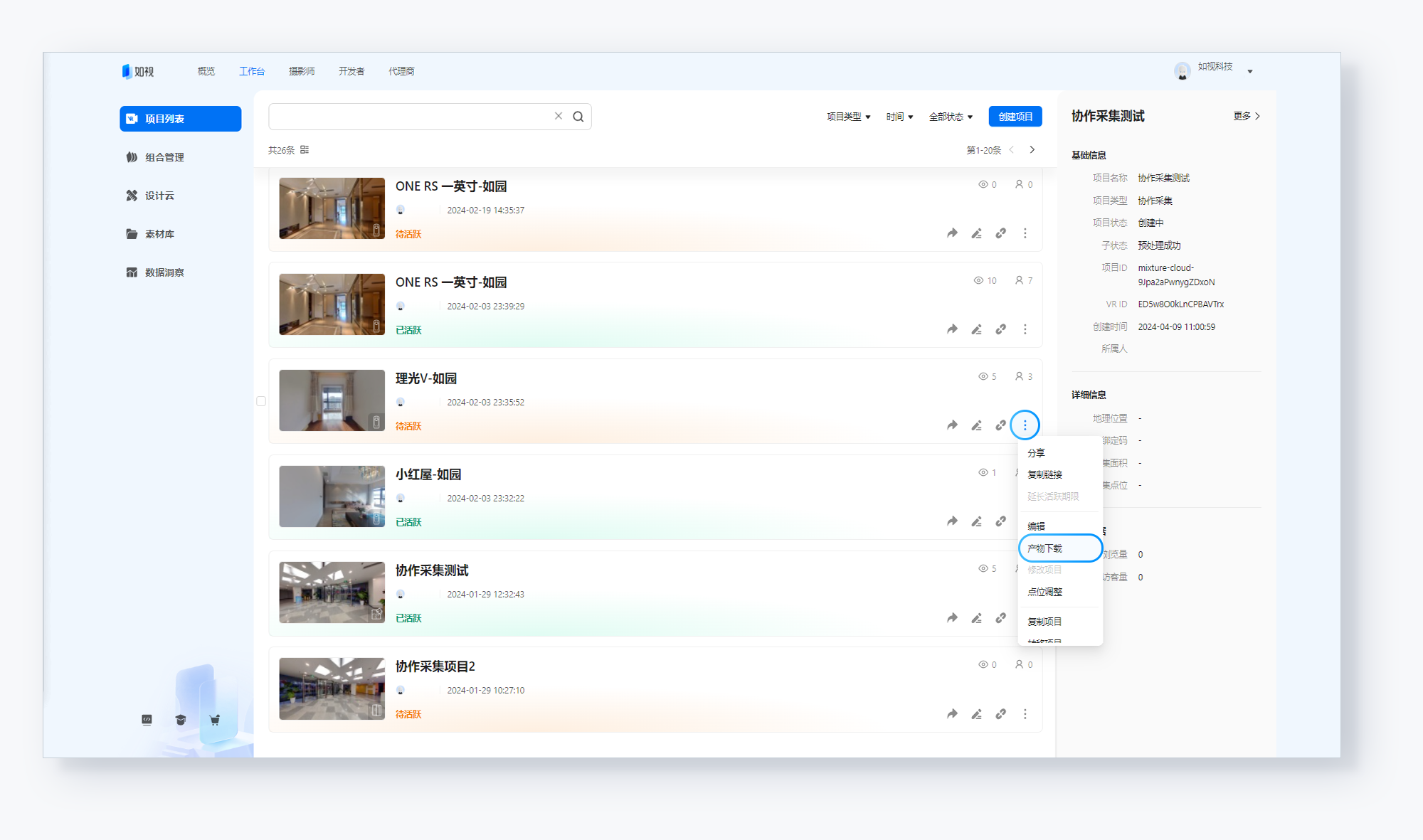
Task: Share the 2024-02-03 23:39:29 ONE RS project
Action: click(x=952, y=329)
